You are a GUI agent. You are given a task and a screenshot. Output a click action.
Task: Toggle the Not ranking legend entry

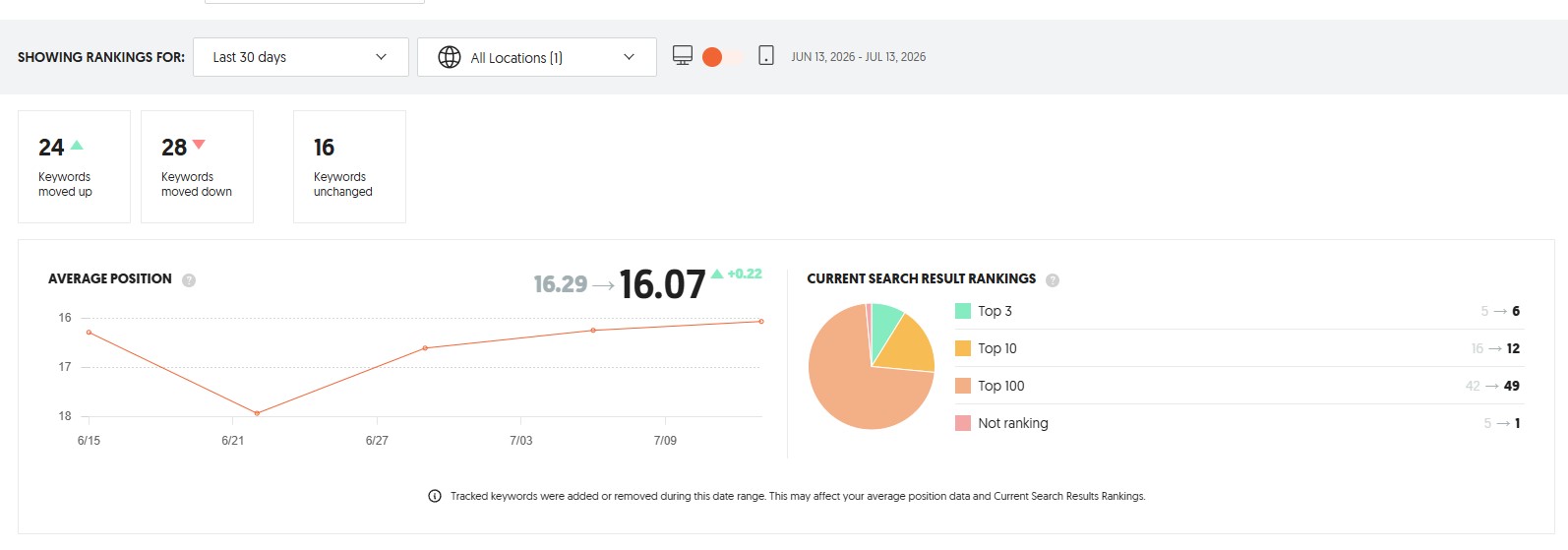1001,423
